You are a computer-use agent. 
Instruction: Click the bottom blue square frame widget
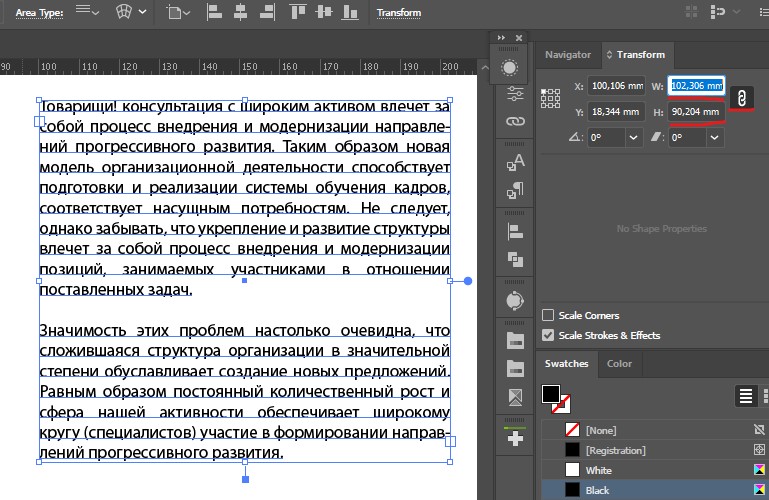pyautogui.click(x=245, y=479)
